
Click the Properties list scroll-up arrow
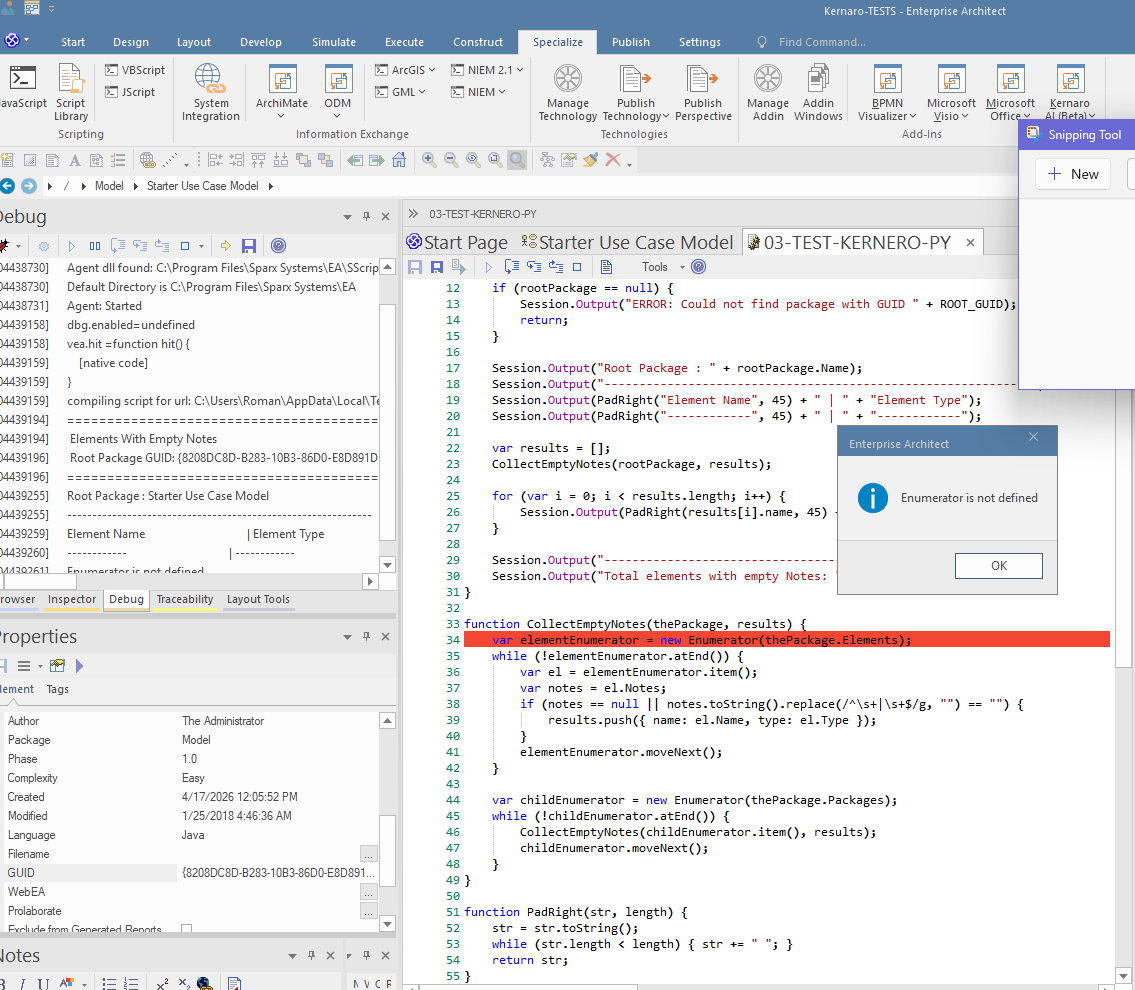(x=387, y=721)
